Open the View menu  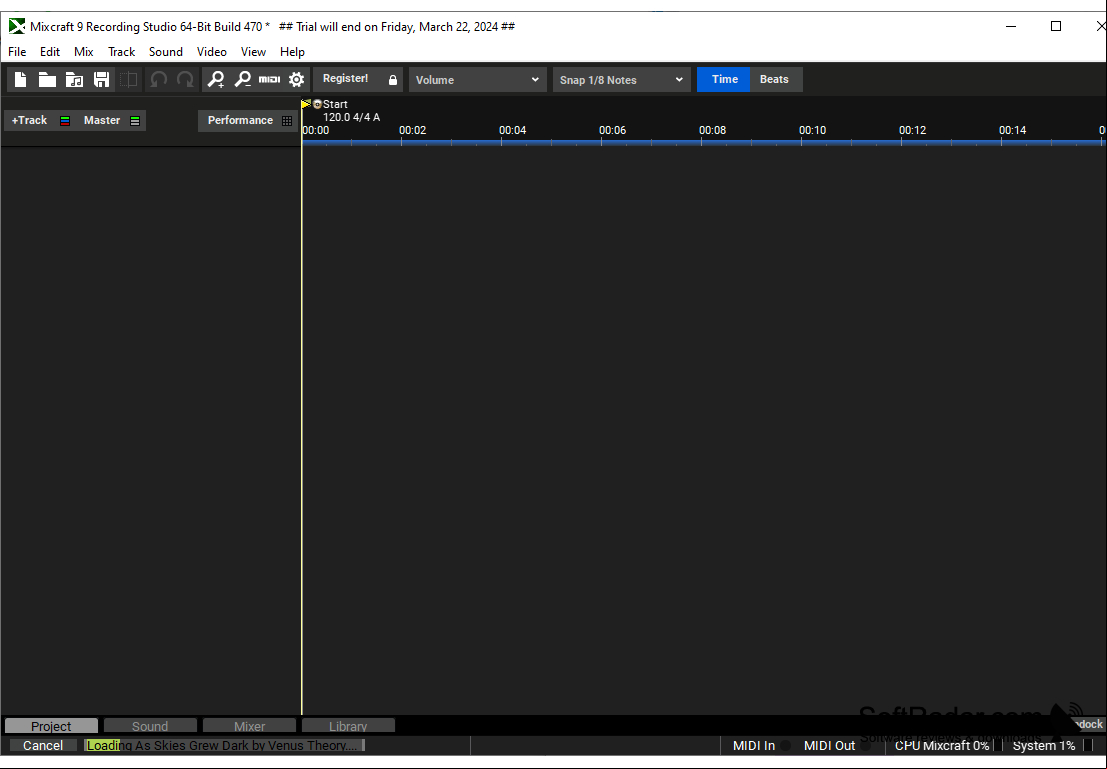point(253,52)
